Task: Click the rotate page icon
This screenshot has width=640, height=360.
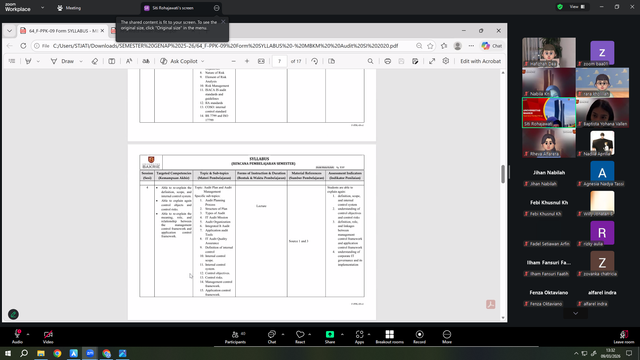Action: [x=314, y=61]
